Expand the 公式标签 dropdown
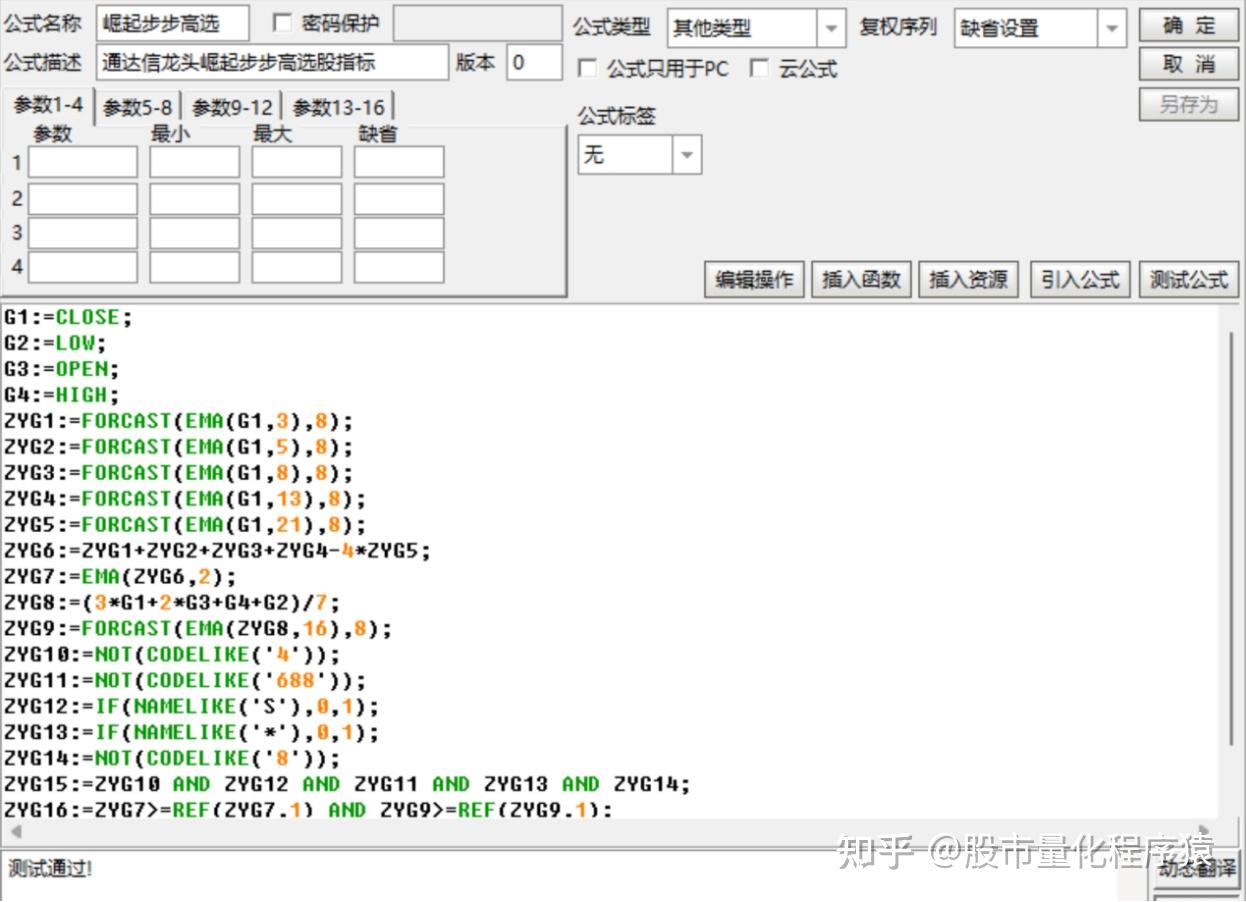This screenshot has width=1246, height=902. click(x=687, y=155)
